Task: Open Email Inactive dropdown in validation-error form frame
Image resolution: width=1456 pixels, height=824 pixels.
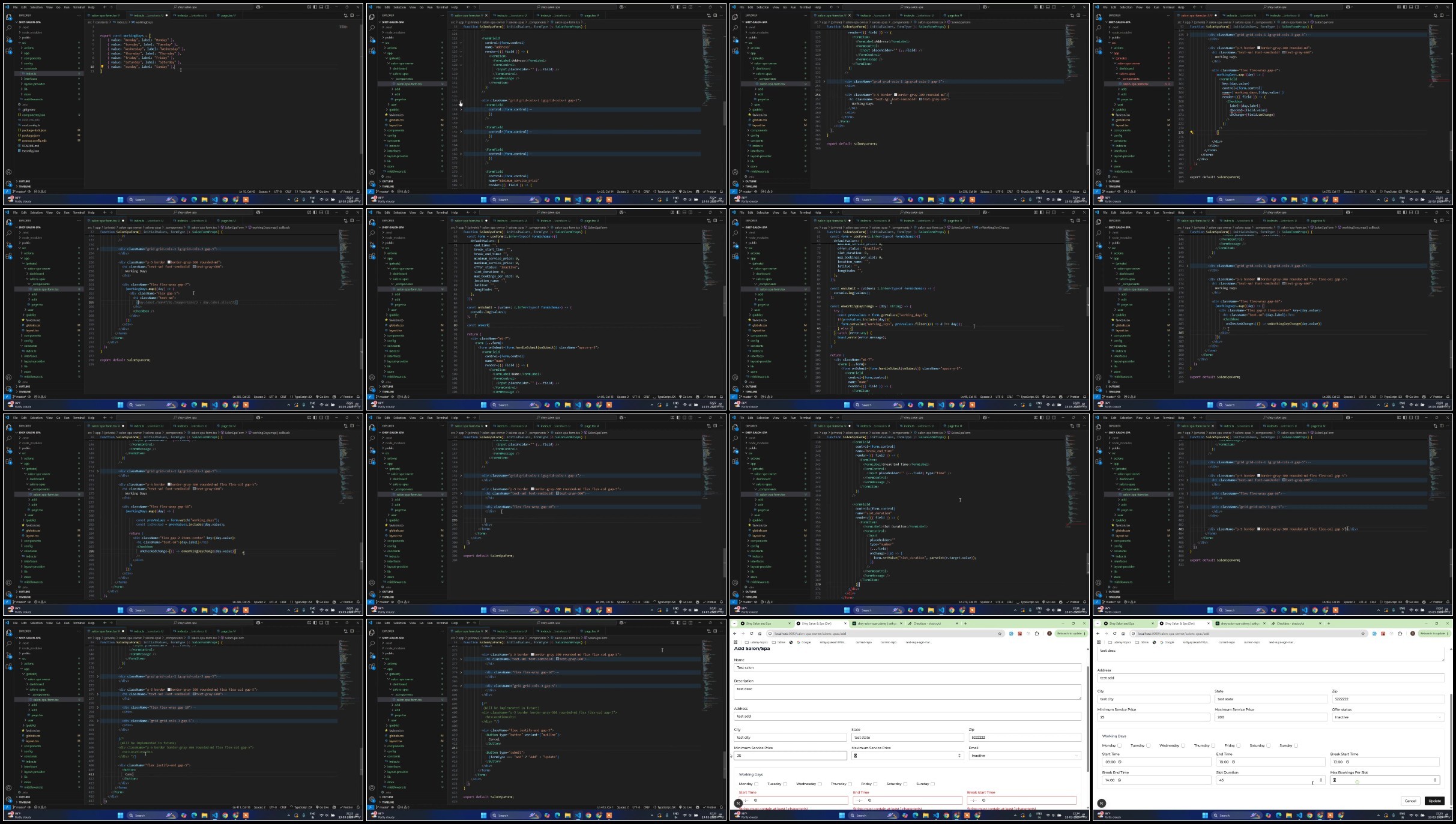Action: pyautogui.click(x=1025, y=756)
